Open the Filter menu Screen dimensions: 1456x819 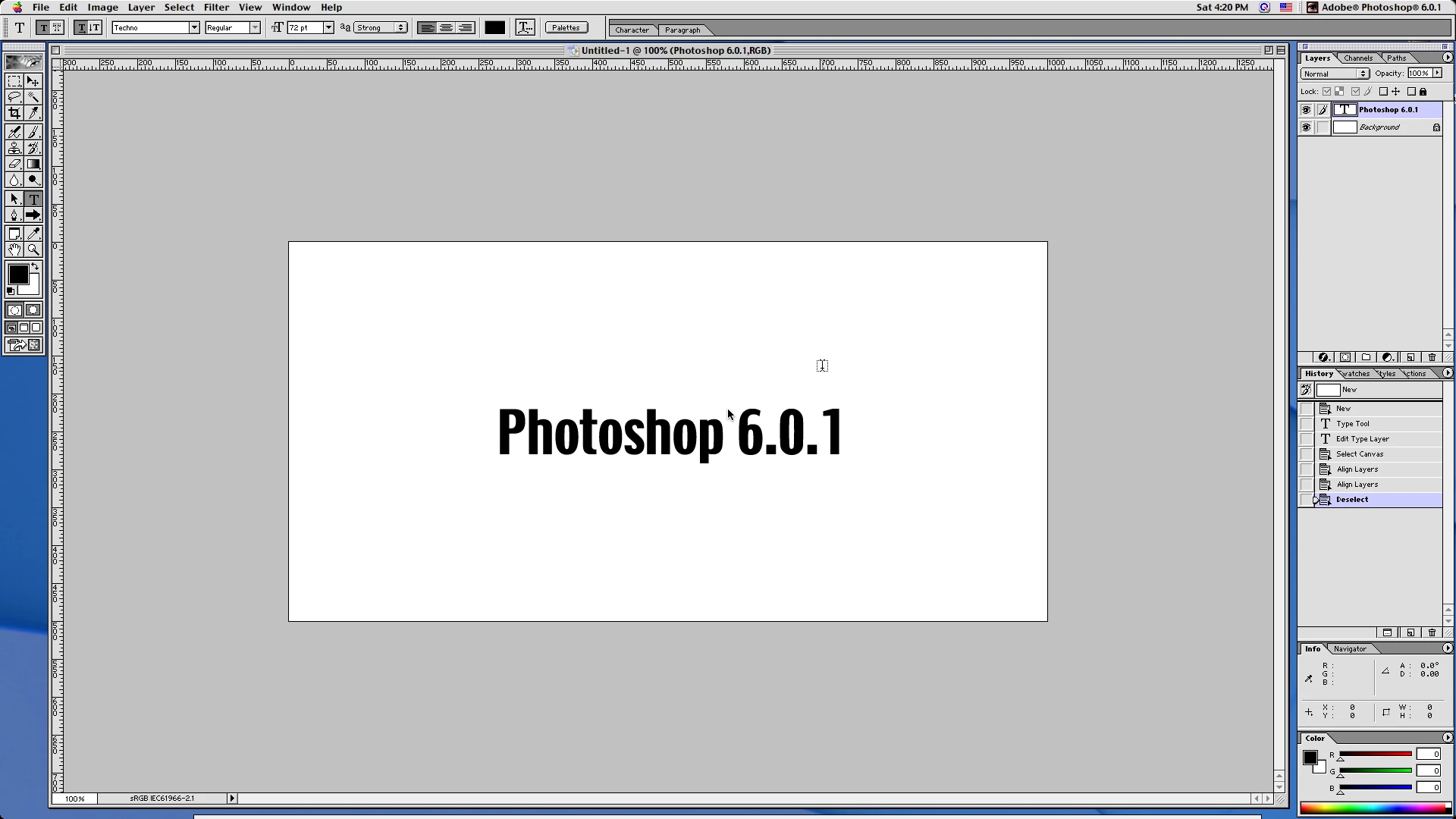[216, 7]
